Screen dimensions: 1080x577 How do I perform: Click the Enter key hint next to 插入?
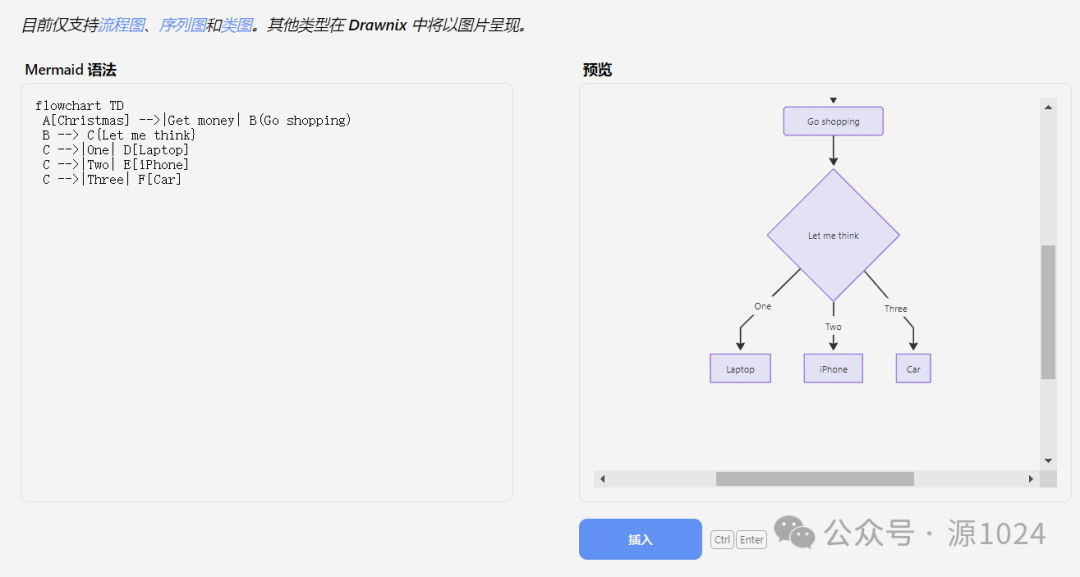point(750,539)
